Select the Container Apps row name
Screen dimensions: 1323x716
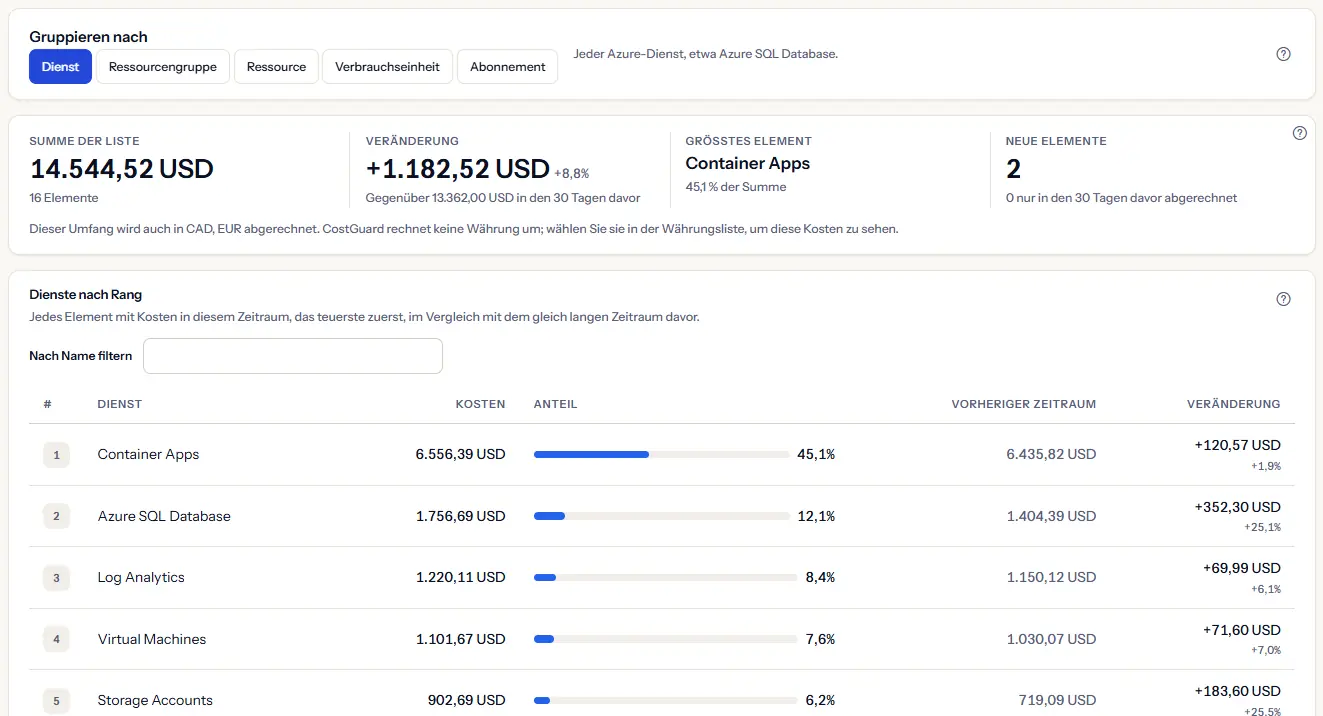148,454
